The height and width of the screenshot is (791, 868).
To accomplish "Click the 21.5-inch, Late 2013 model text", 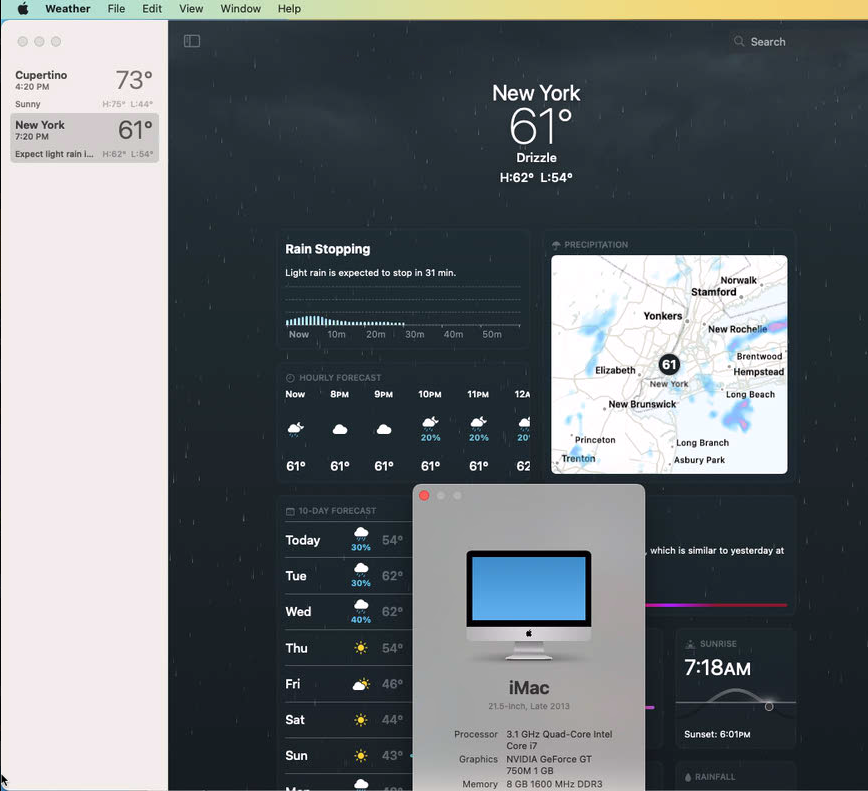I will pos(529,706).
